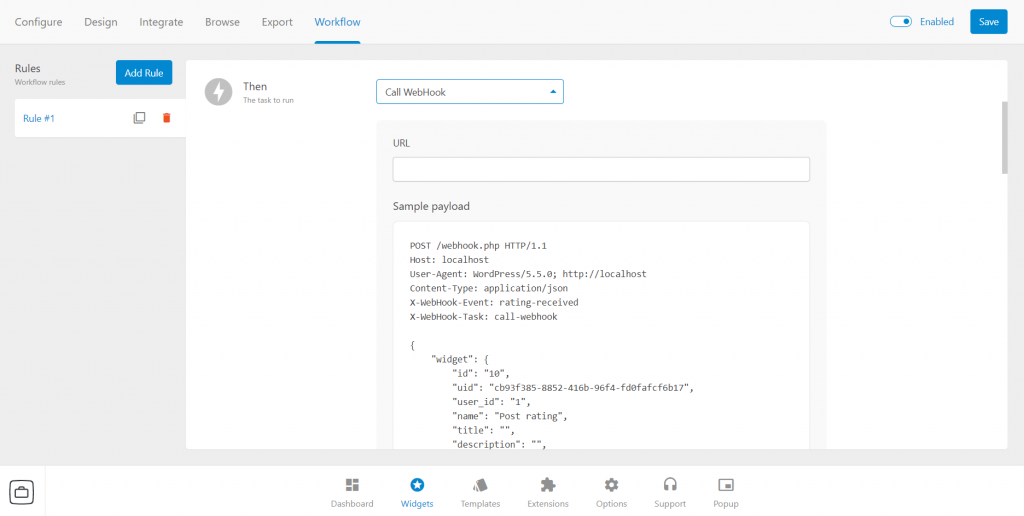This screenshot has height=516, width=1024.
Task: Open the Templates icon
Action: point(480,485)
